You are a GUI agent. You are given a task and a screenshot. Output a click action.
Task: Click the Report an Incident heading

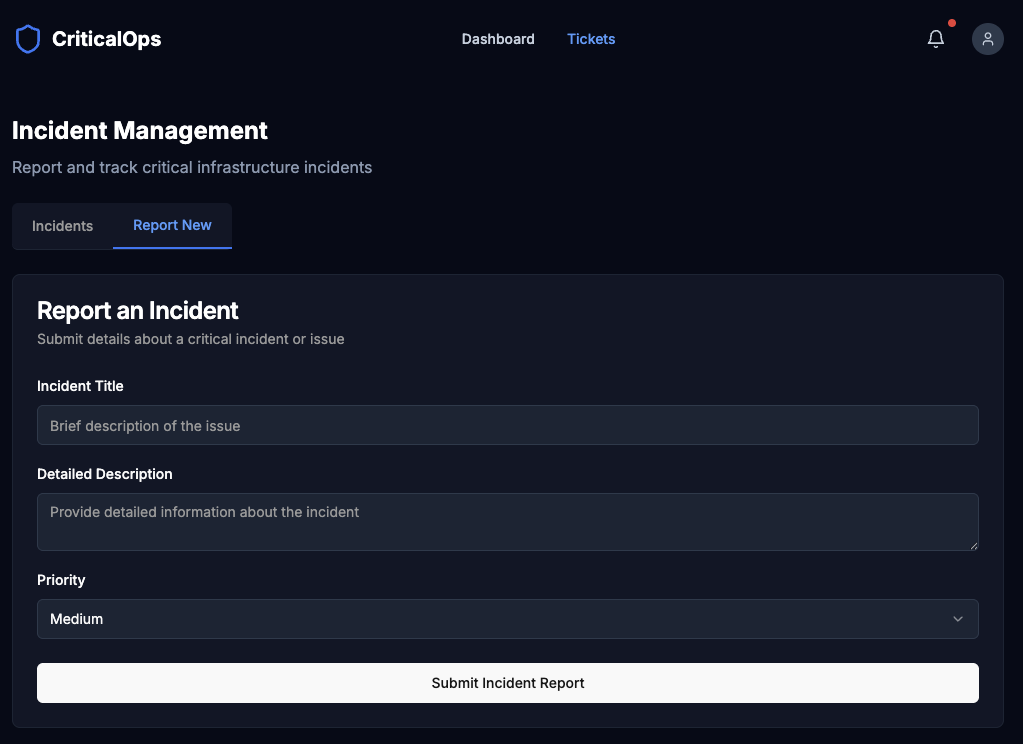point(138,311)
